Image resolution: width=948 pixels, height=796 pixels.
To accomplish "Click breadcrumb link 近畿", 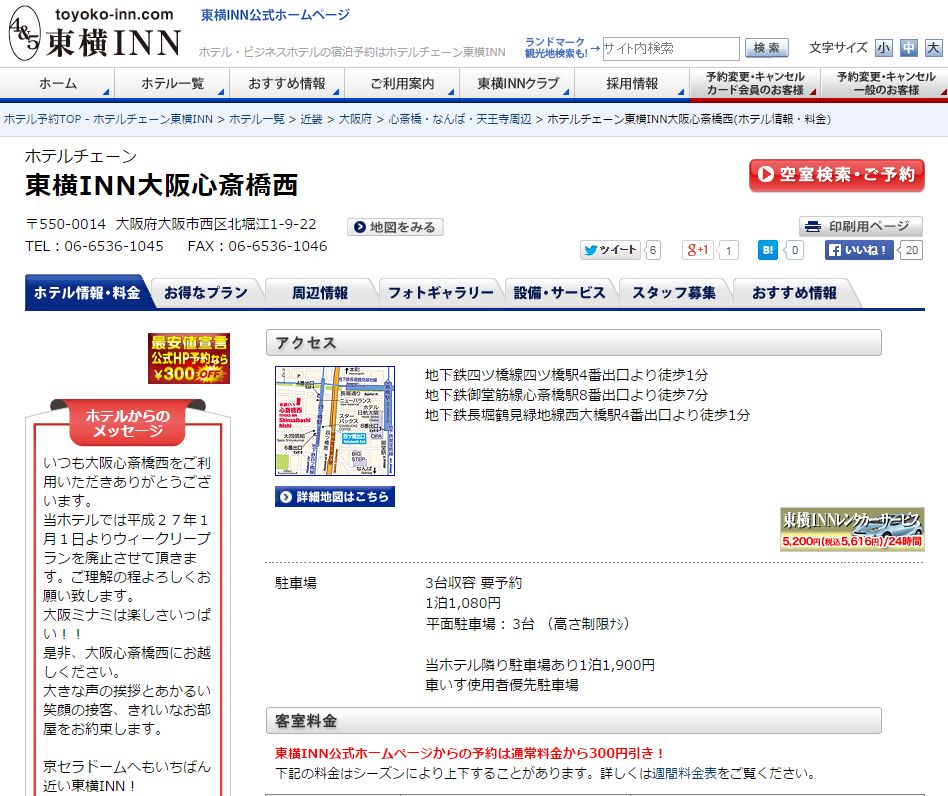I will (x=311, y=119).
